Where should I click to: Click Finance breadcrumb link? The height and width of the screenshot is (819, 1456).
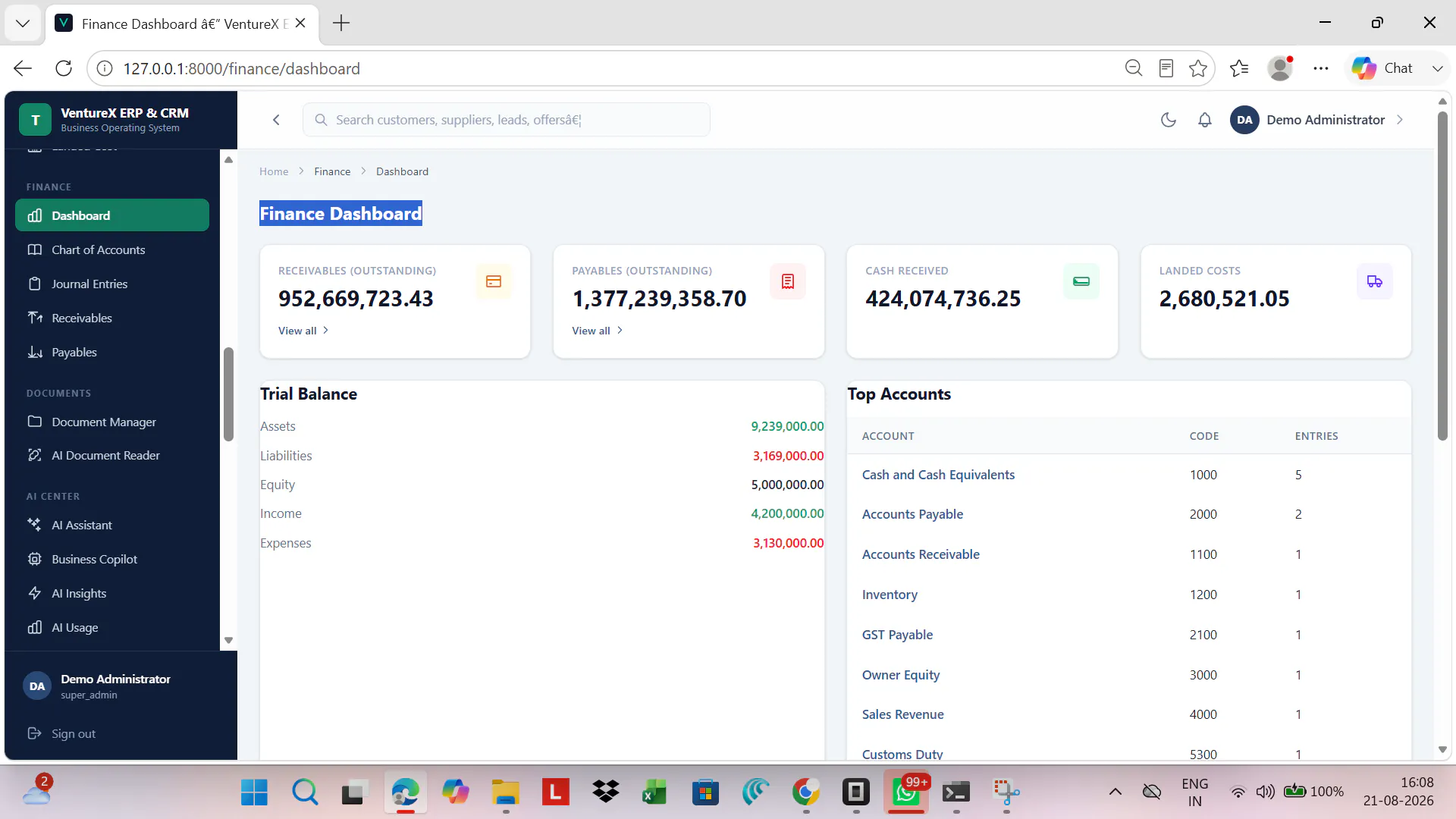click(x=332, y=171)
